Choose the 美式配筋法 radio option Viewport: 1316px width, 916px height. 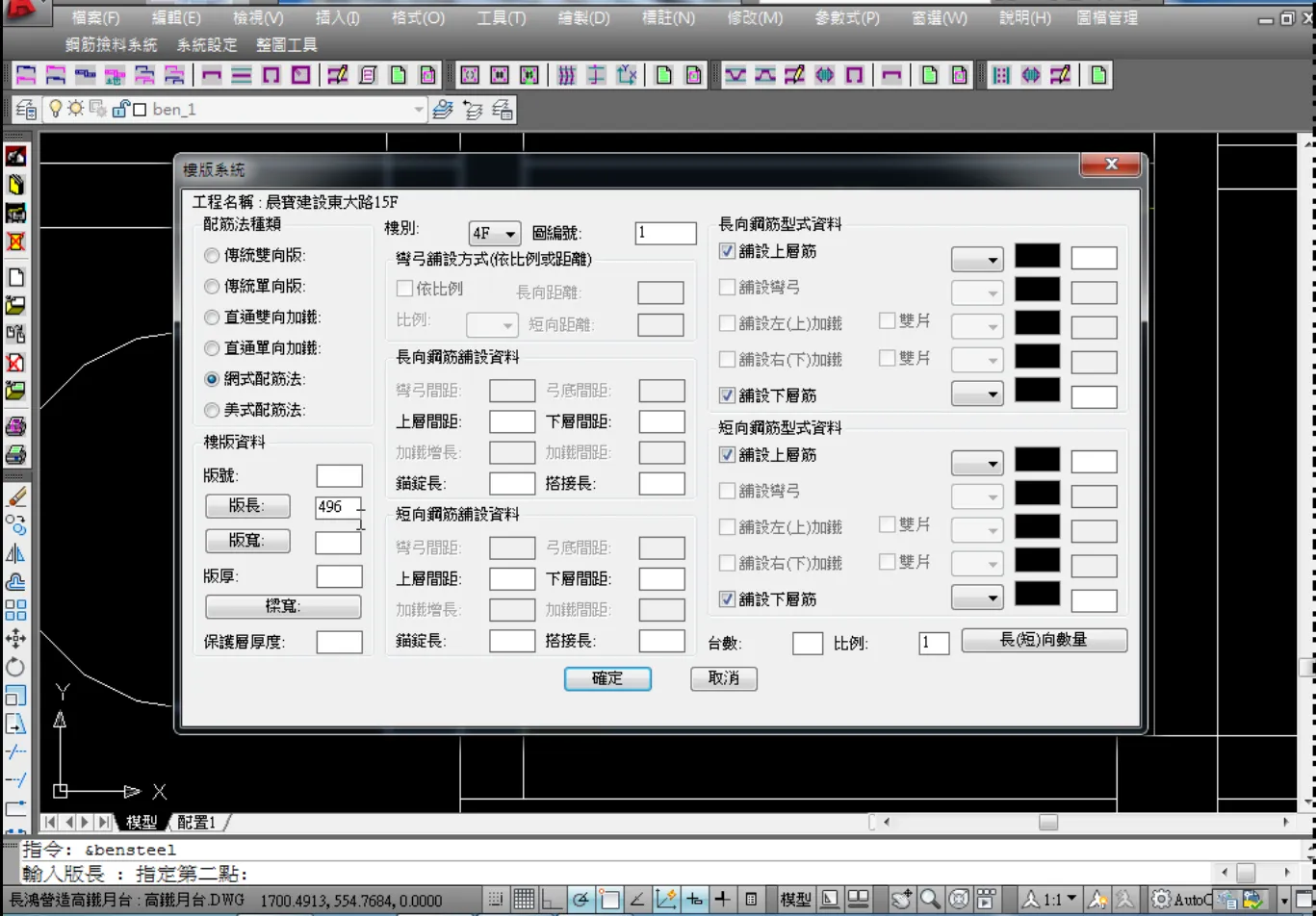(212, 410)
